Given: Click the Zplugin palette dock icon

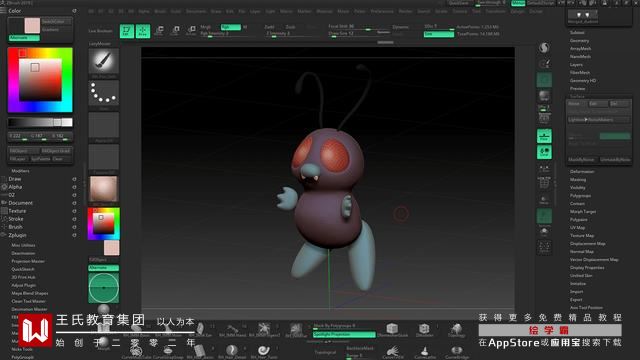Looking at the screenshot, I should tap(4, 235).
